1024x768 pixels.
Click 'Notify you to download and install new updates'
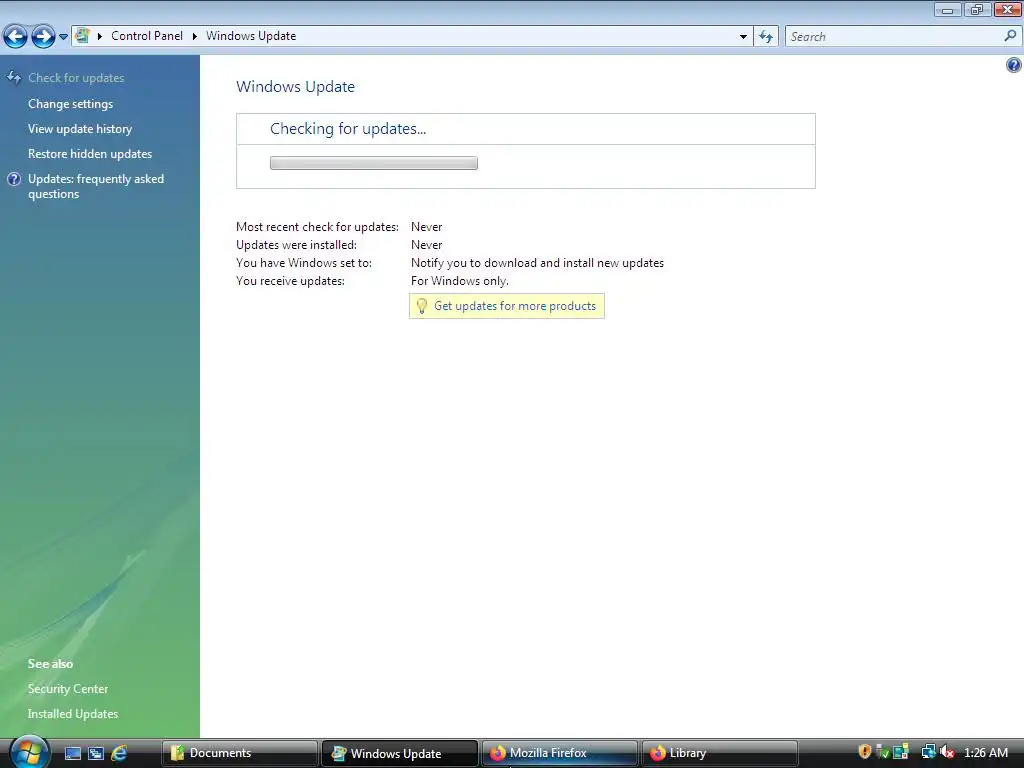(x=537, y=263)
